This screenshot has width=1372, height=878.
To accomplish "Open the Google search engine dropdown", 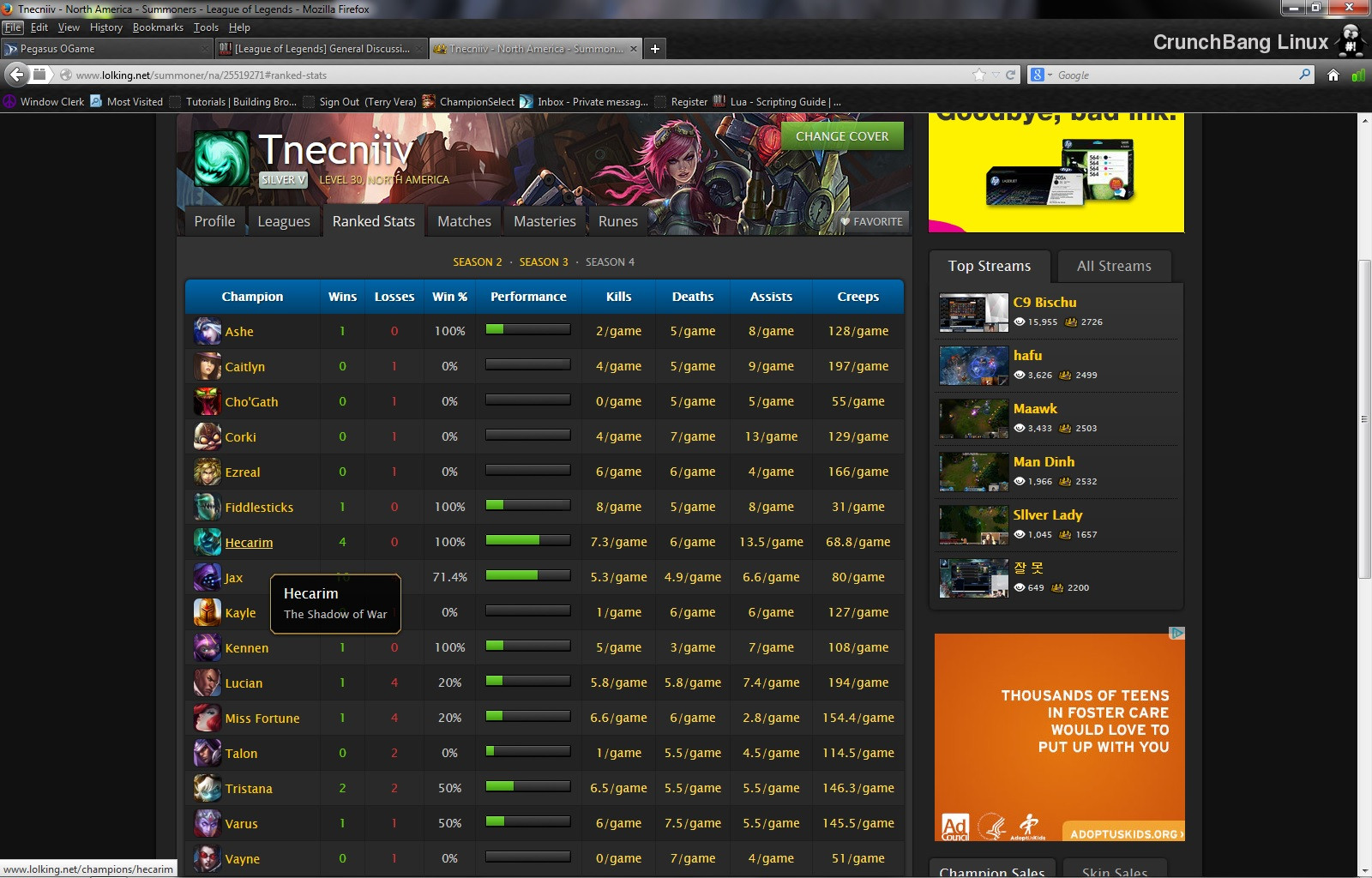I will tap(1041, 75).
